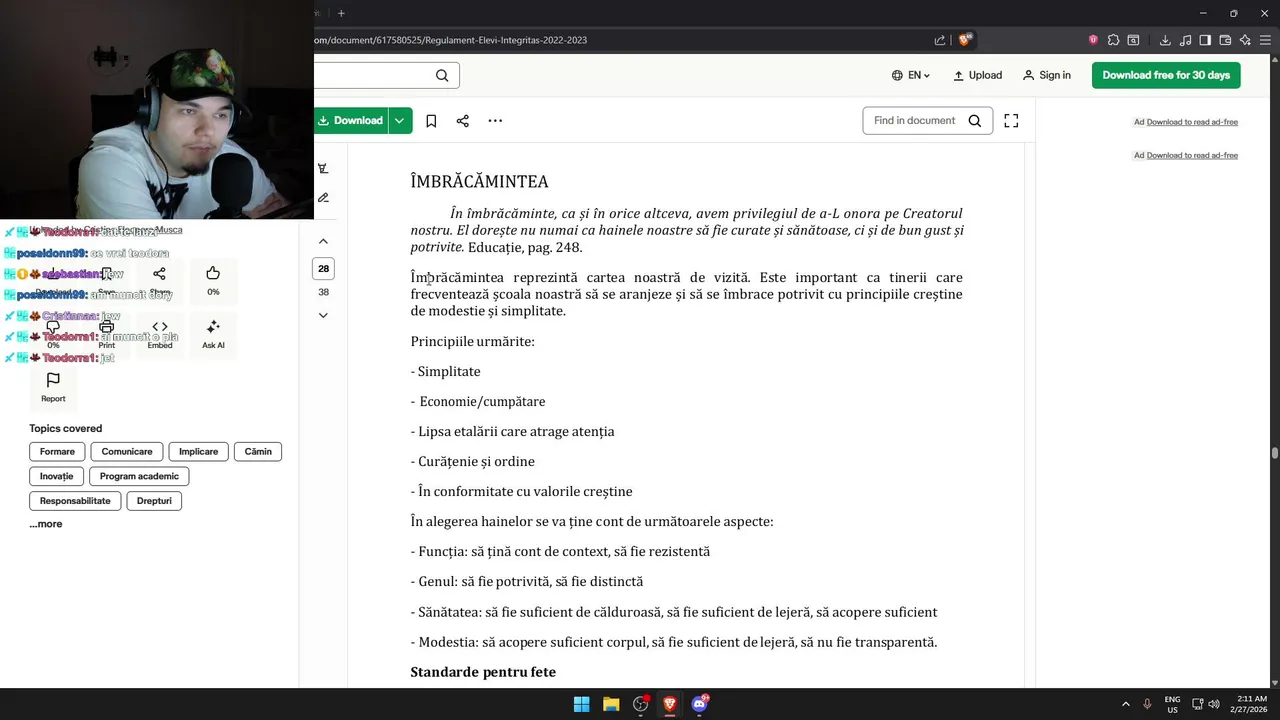Image resolution: width=1280 pixels, height=720 pixels.
Task: Click the Upload button
Action: pos(977,75)
